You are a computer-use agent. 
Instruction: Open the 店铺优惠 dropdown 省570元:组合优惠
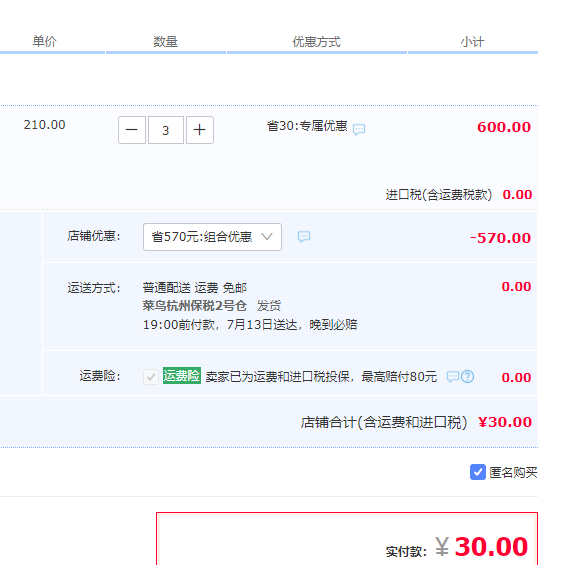pos(212,237)
